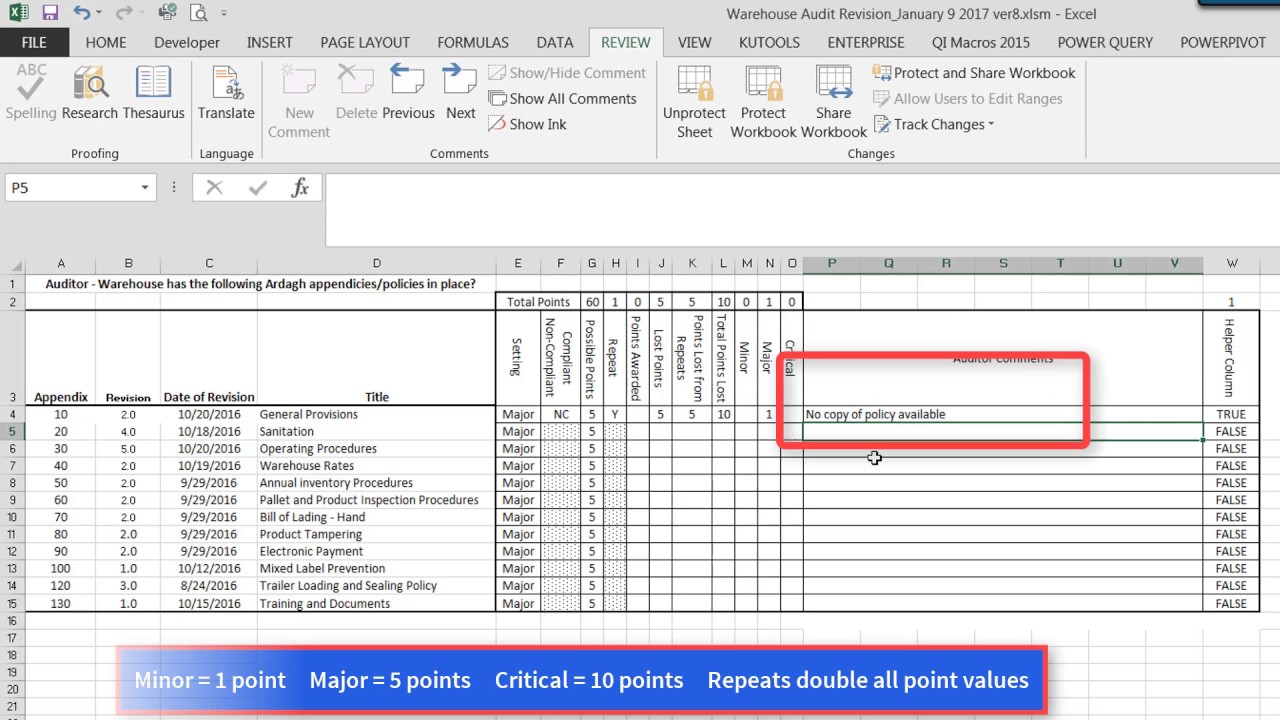
Task: Click the Enter checkmark in formula bar
Action: (x=257, y=187)
